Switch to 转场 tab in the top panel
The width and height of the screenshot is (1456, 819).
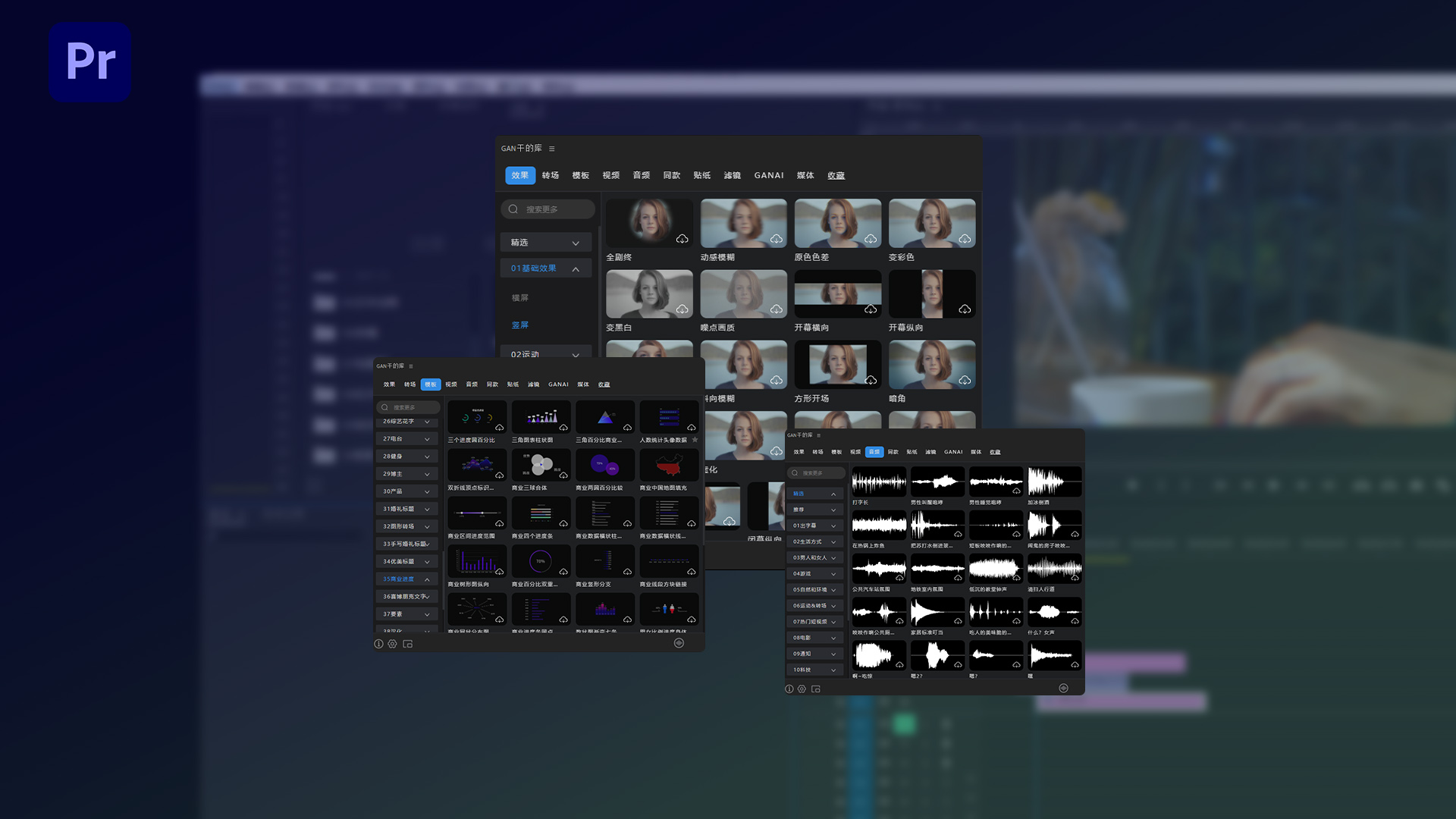551,175
